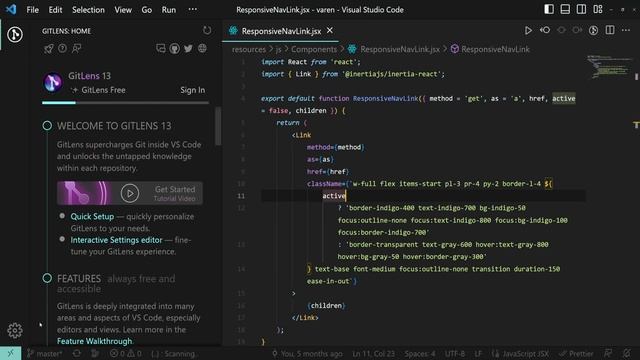Synchronize changes in status bar

click(x=77, y=353)
